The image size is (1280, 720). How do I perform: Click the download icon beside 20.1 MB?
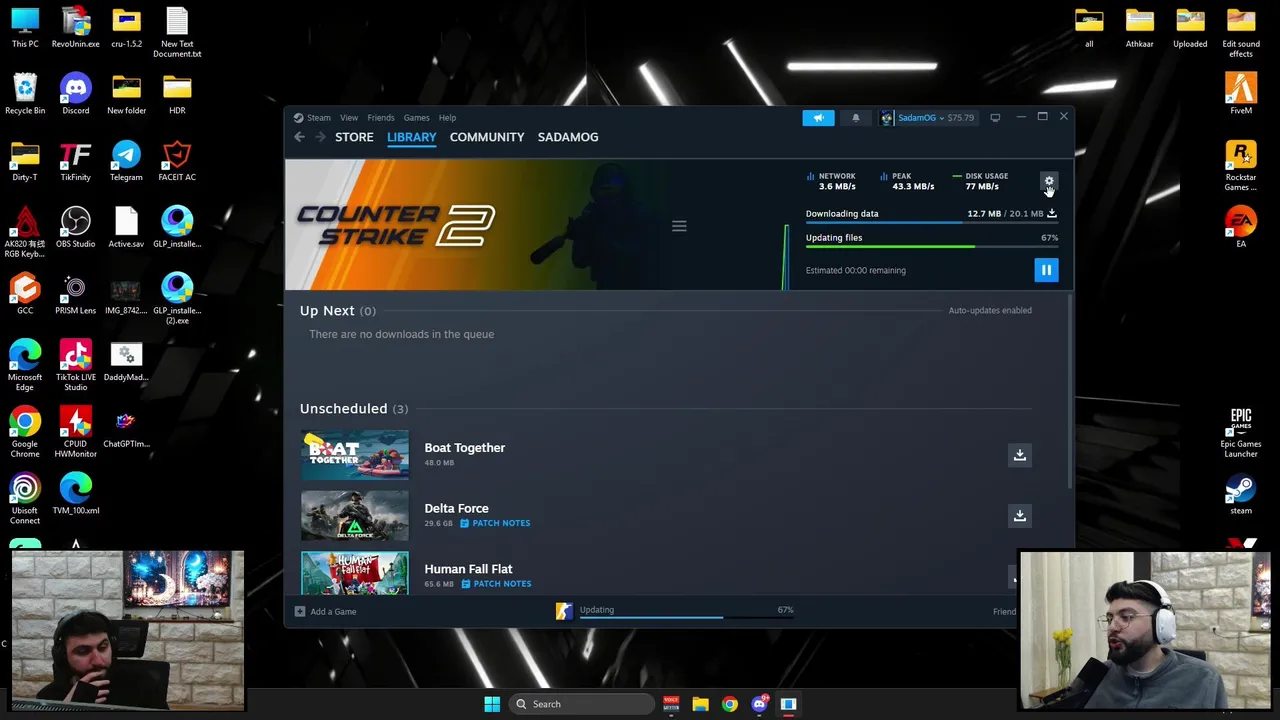pyautogui.click(x=1052, y=213)
